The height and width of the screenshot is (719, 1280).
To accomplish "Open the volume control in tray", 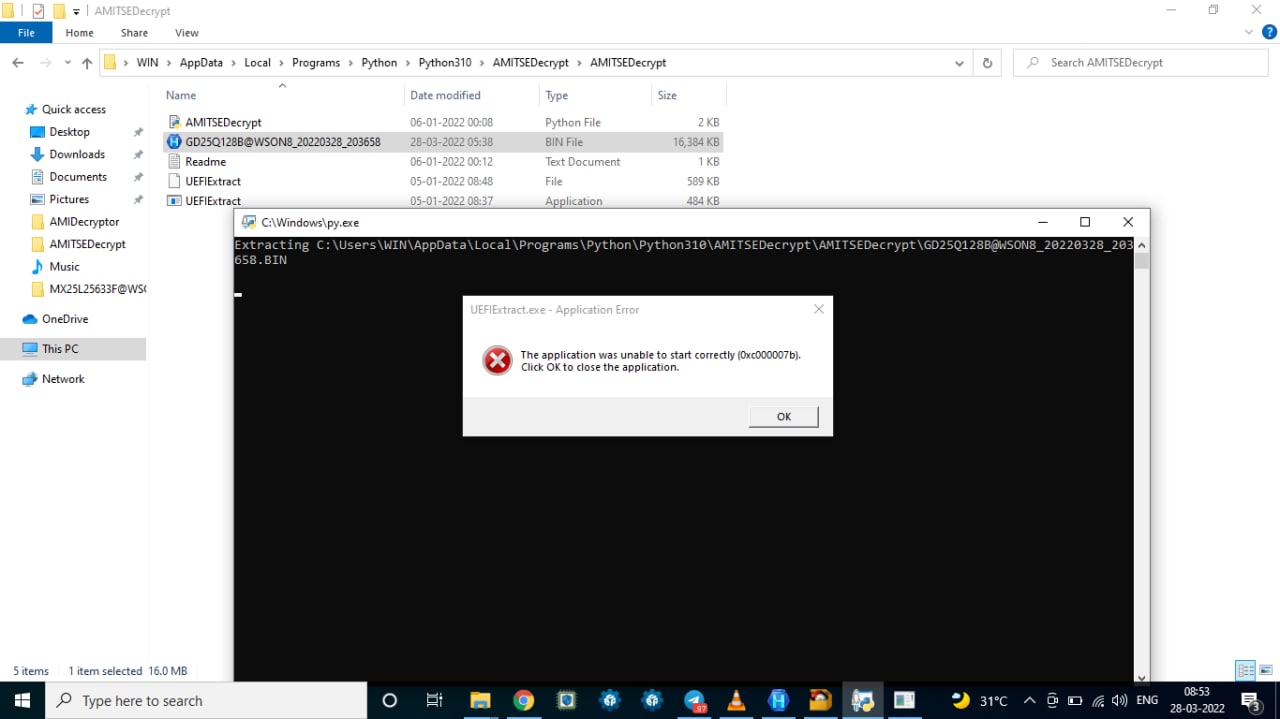I will 1119,700.
